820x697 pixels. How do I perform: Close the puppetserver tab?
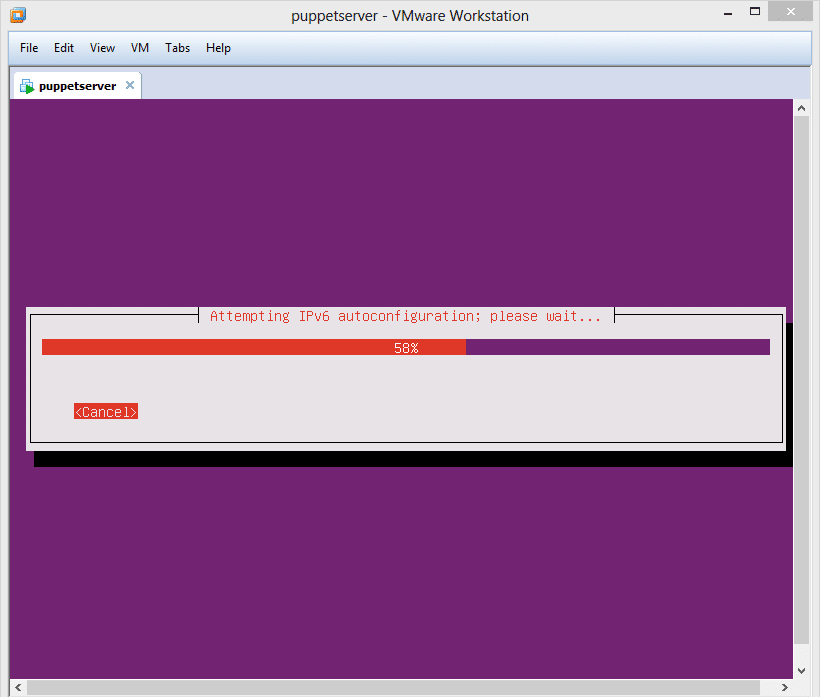[x=130, y=86]
